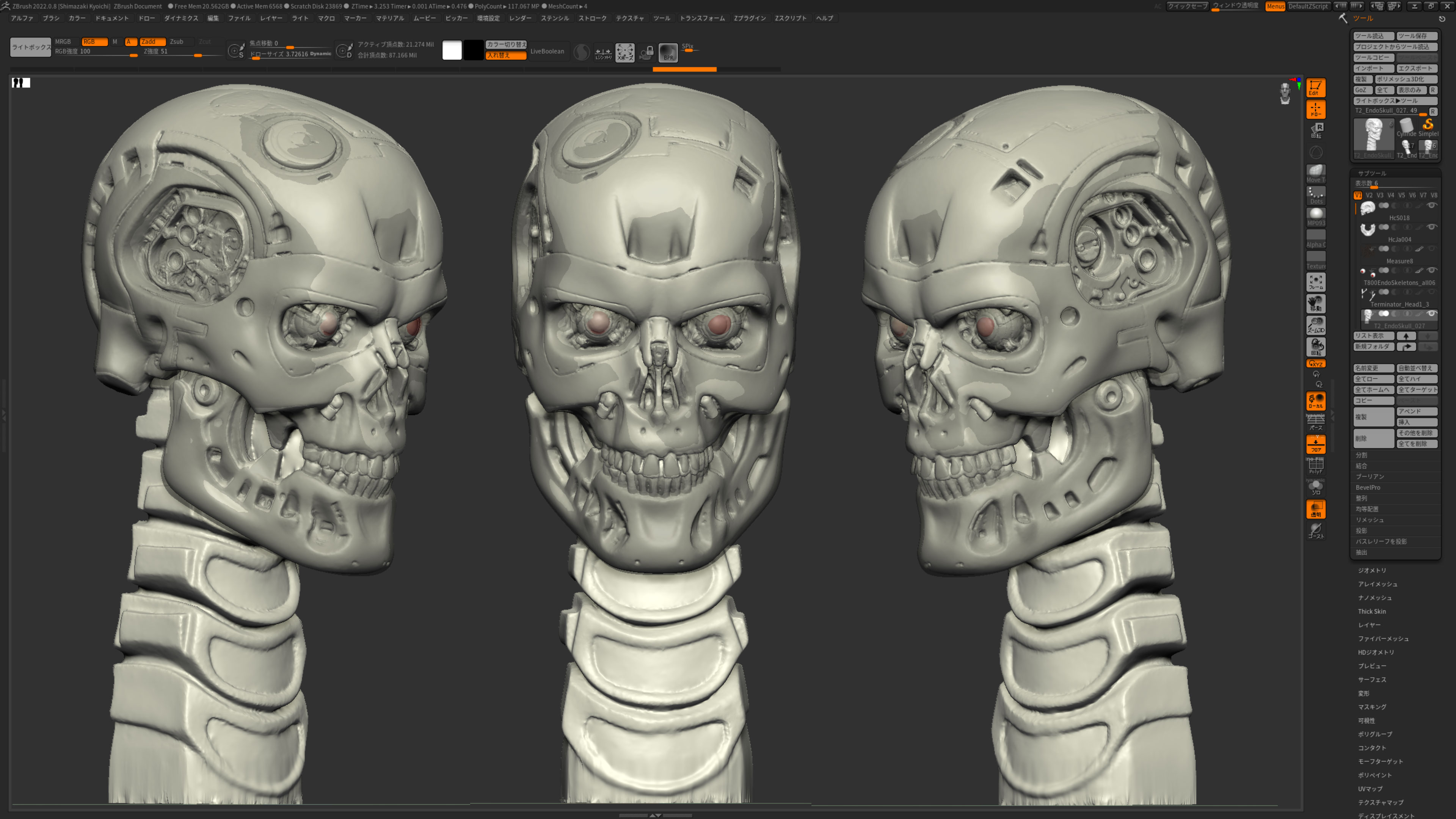The image size is (1456, 819).
Task: Toggle the RGB channel button
Action: tap(94, 41)
